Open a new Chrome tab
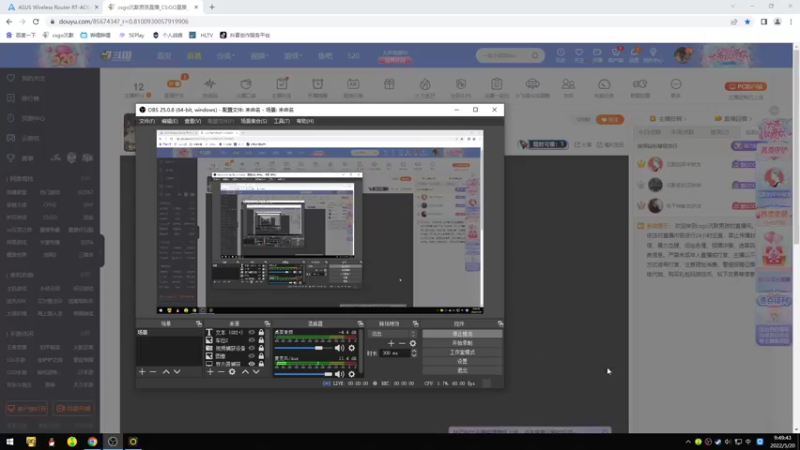800x450 pixels. pos(212,7)
